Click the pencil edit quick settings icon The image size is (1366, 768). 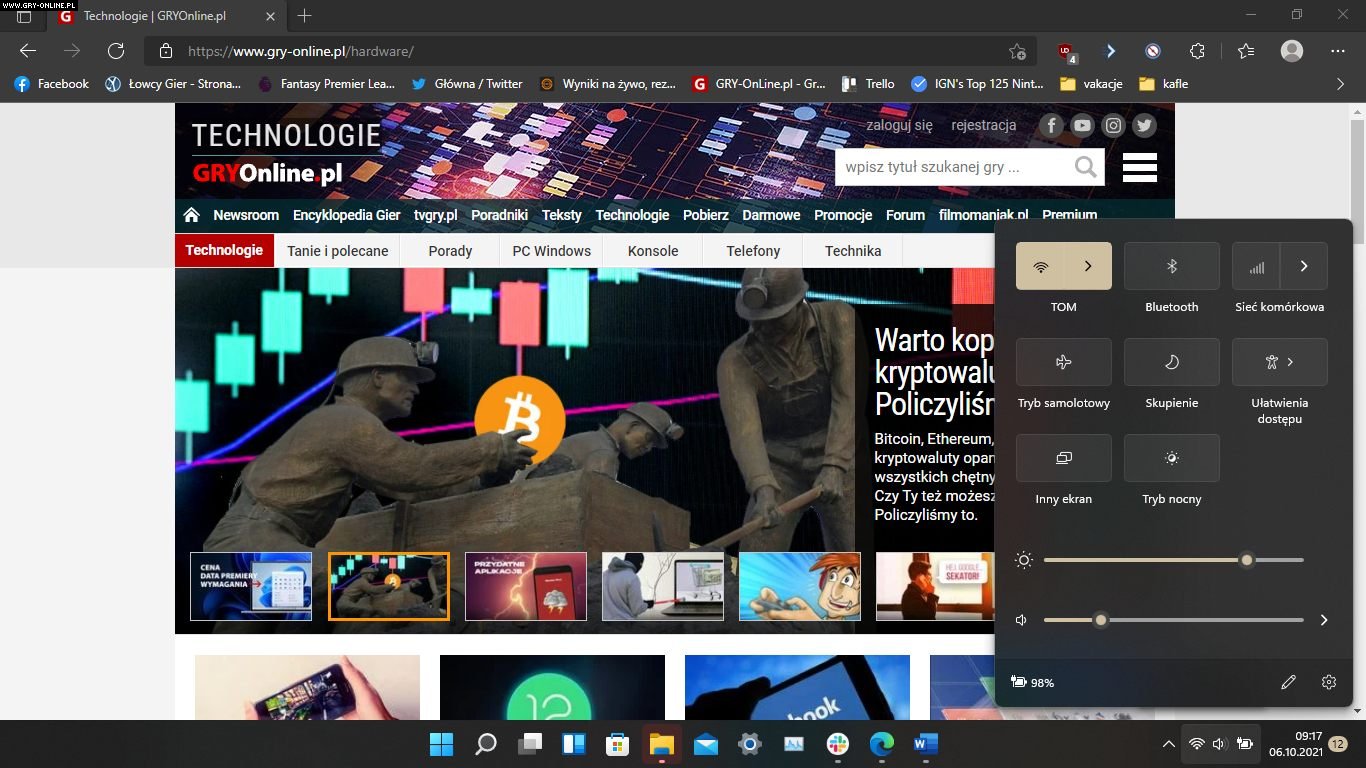click(1288, 682)
